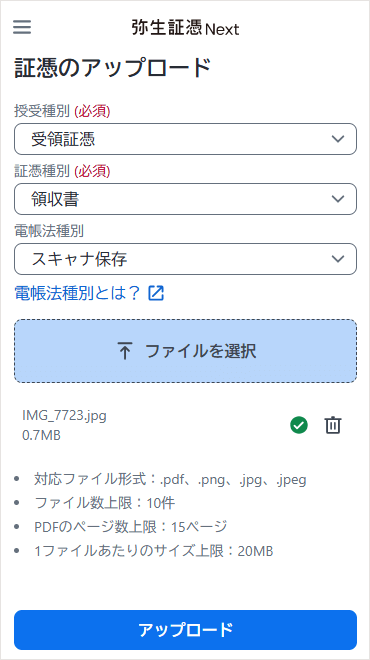The width and height of the screenshot is (370, 660).
Task: Open the 授受種別 dropdown showing 受領証憑
Action: 185,139
